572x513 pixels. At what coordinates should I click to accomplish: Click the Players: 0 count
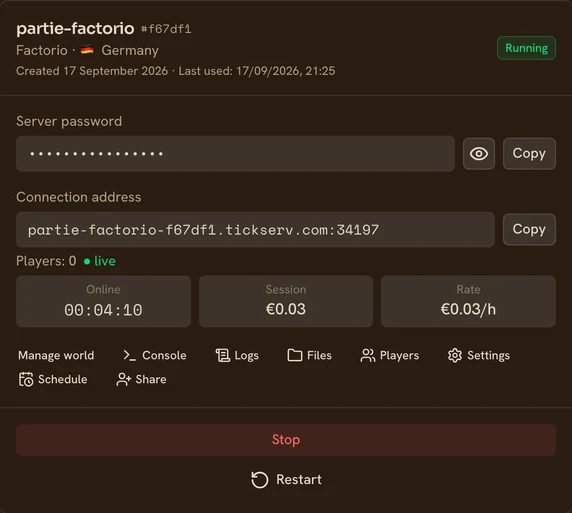46,261
